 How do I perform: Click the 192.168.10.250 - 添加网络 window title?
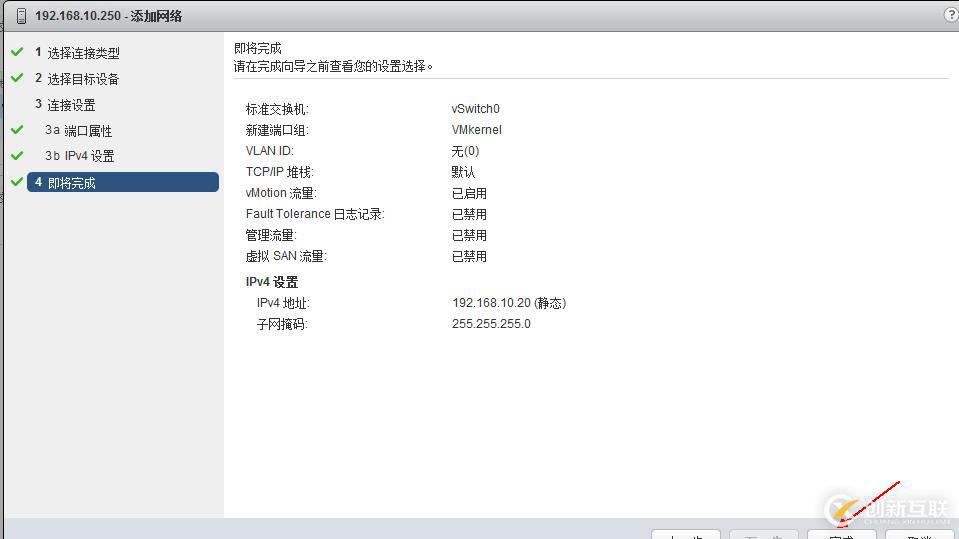[108, 16]
